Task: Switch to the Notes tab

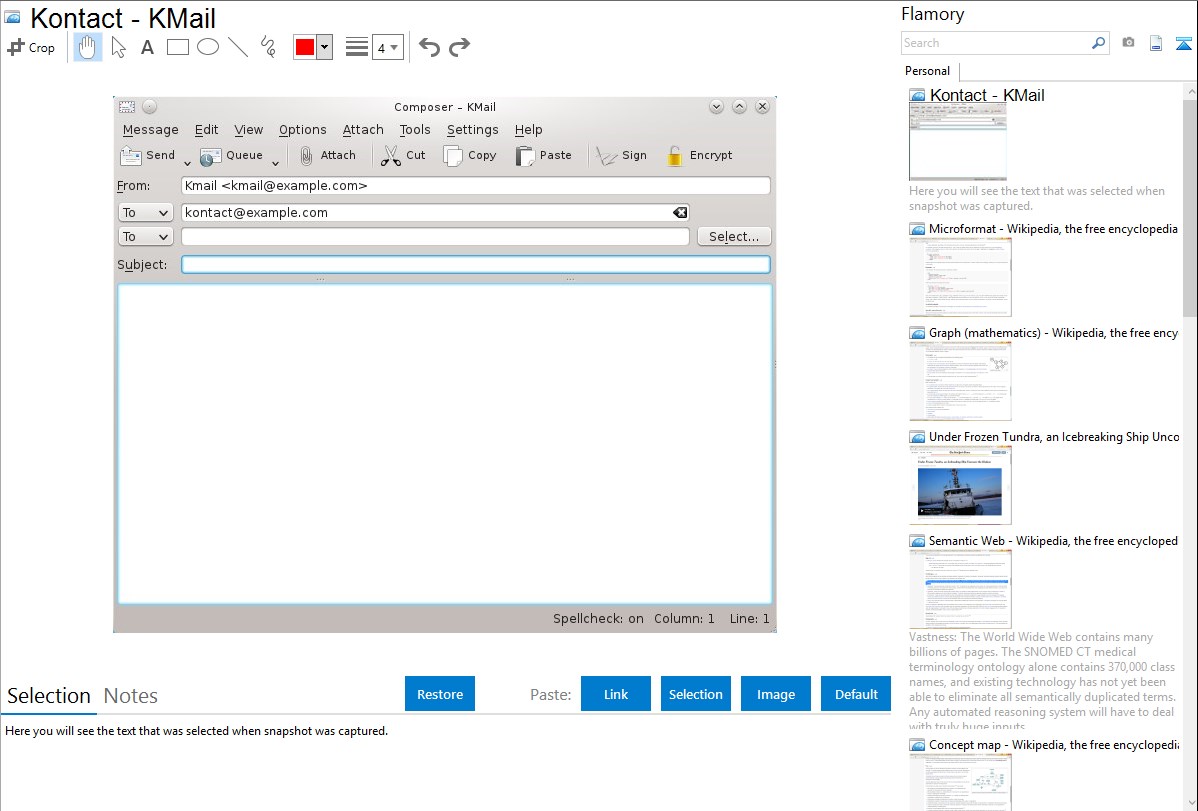Action: 131,696
